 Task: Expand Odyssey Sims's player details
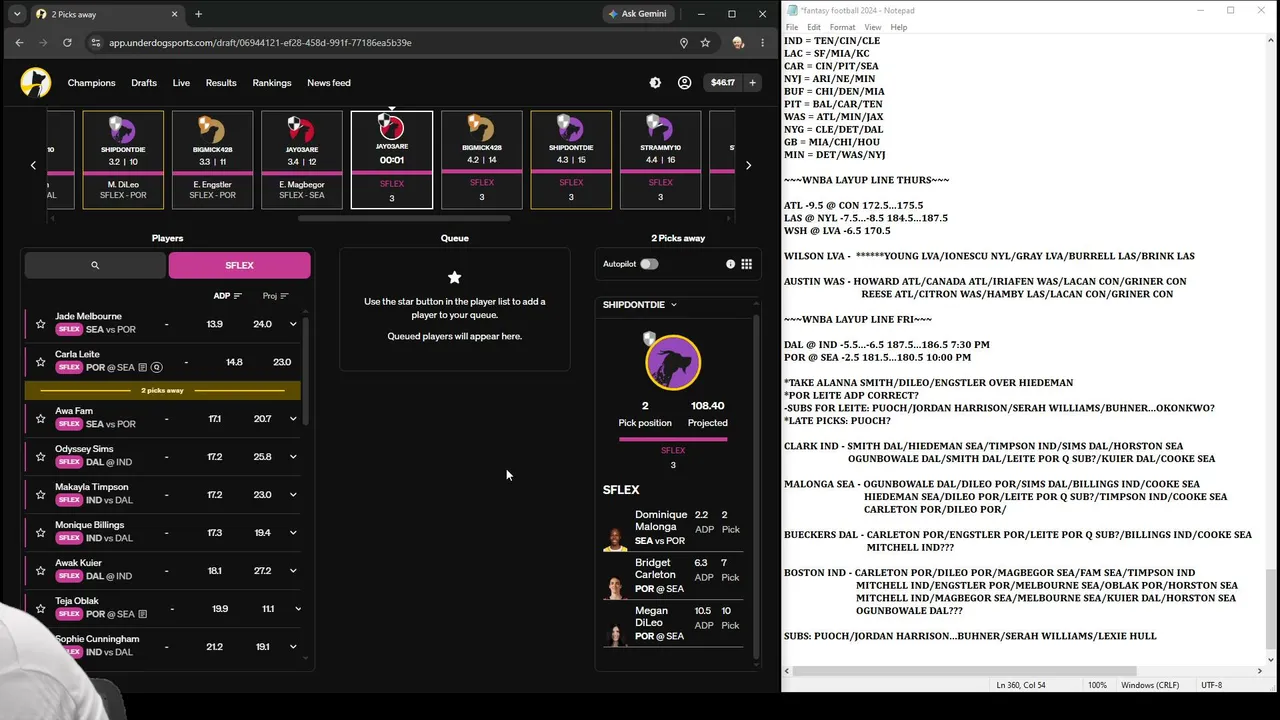[293, 457]
